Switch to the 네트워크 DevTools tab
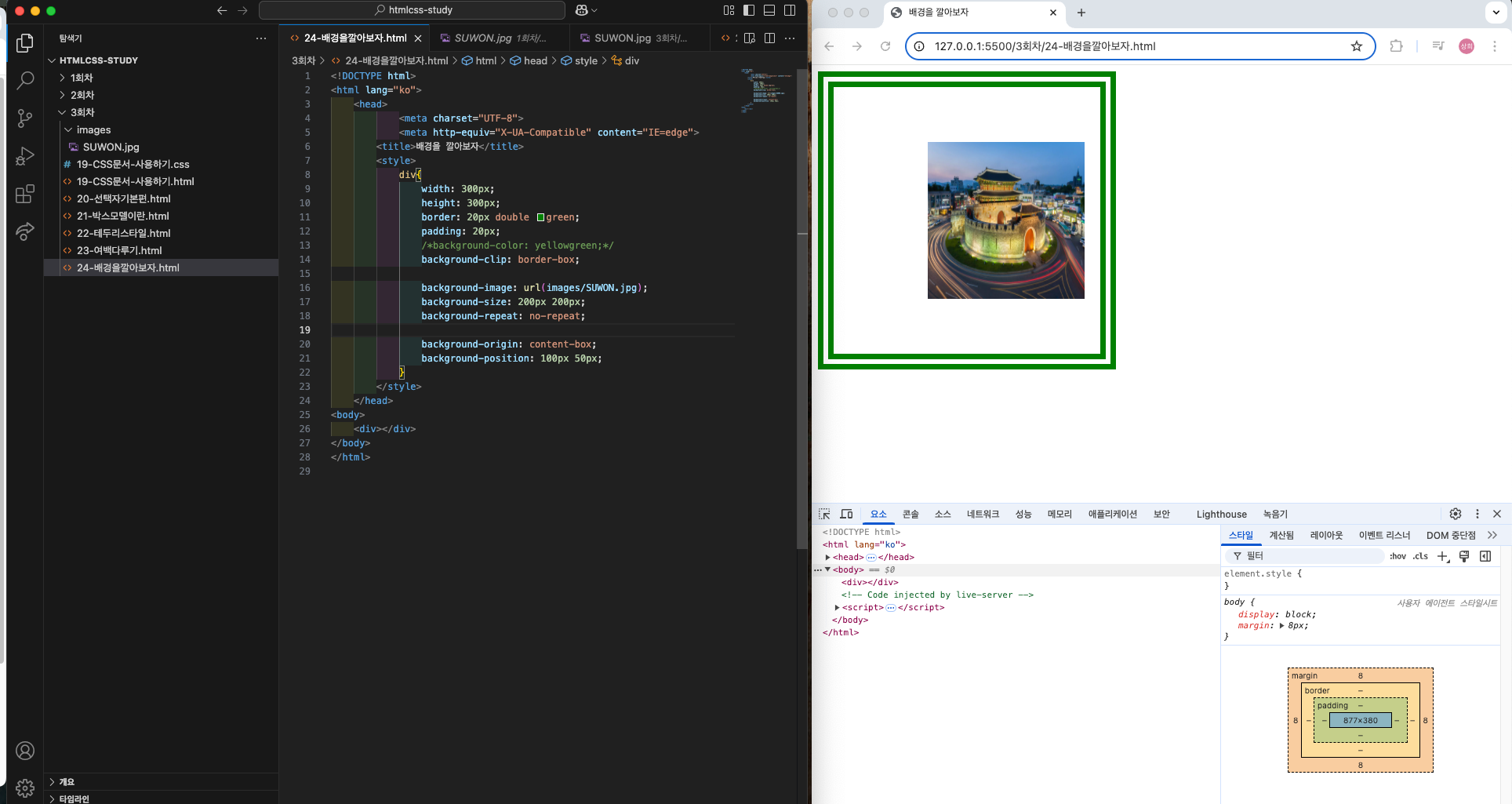 click(983, 514)
